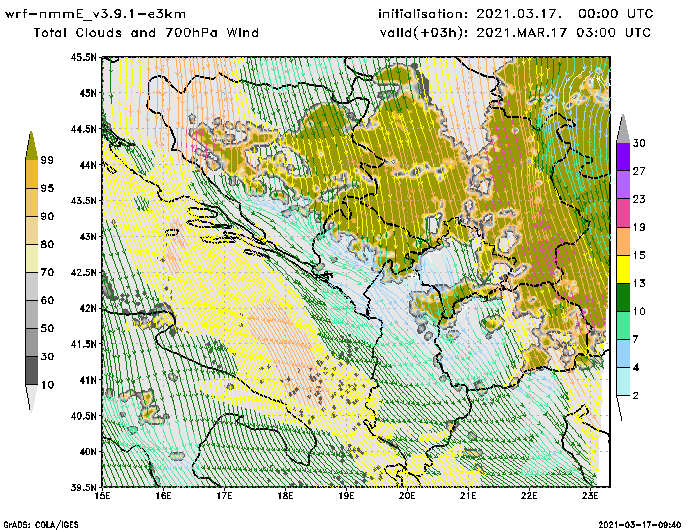Click the '23E' longitude label
This screenshot has width=700, height=530.
(590, 496)
